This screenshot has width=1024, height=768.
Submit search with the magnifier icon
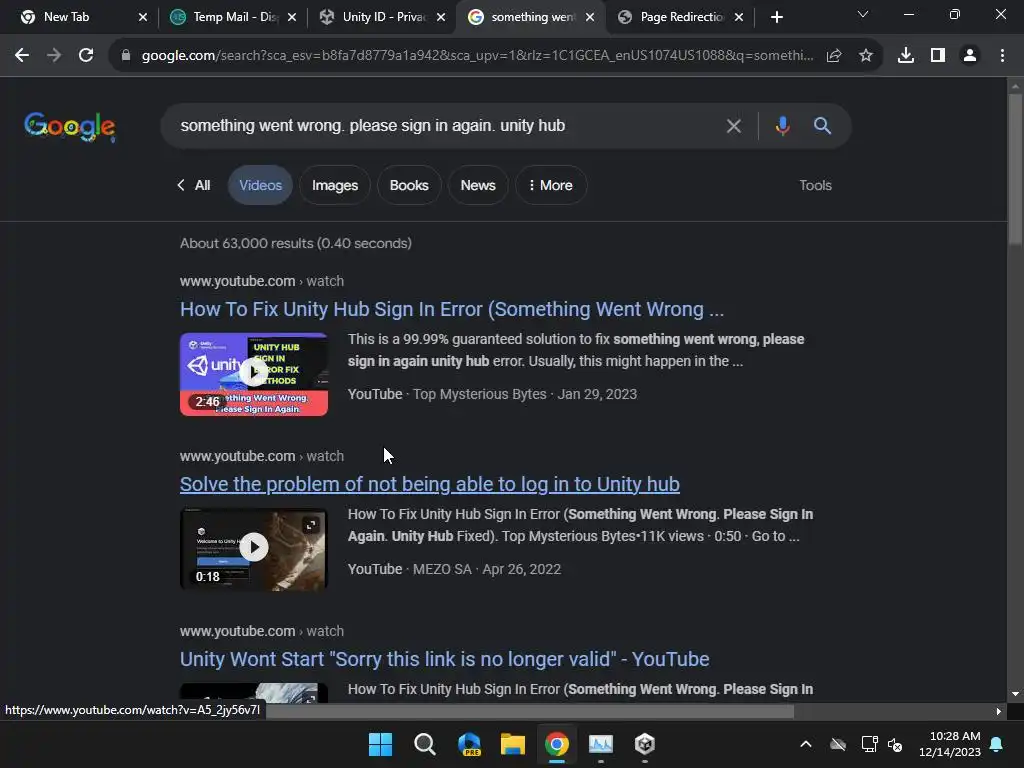tap(822, 125)
